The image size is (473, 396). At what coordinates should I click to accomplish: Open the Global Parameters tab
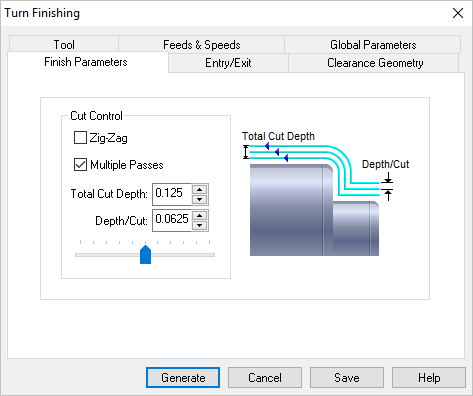373,44
